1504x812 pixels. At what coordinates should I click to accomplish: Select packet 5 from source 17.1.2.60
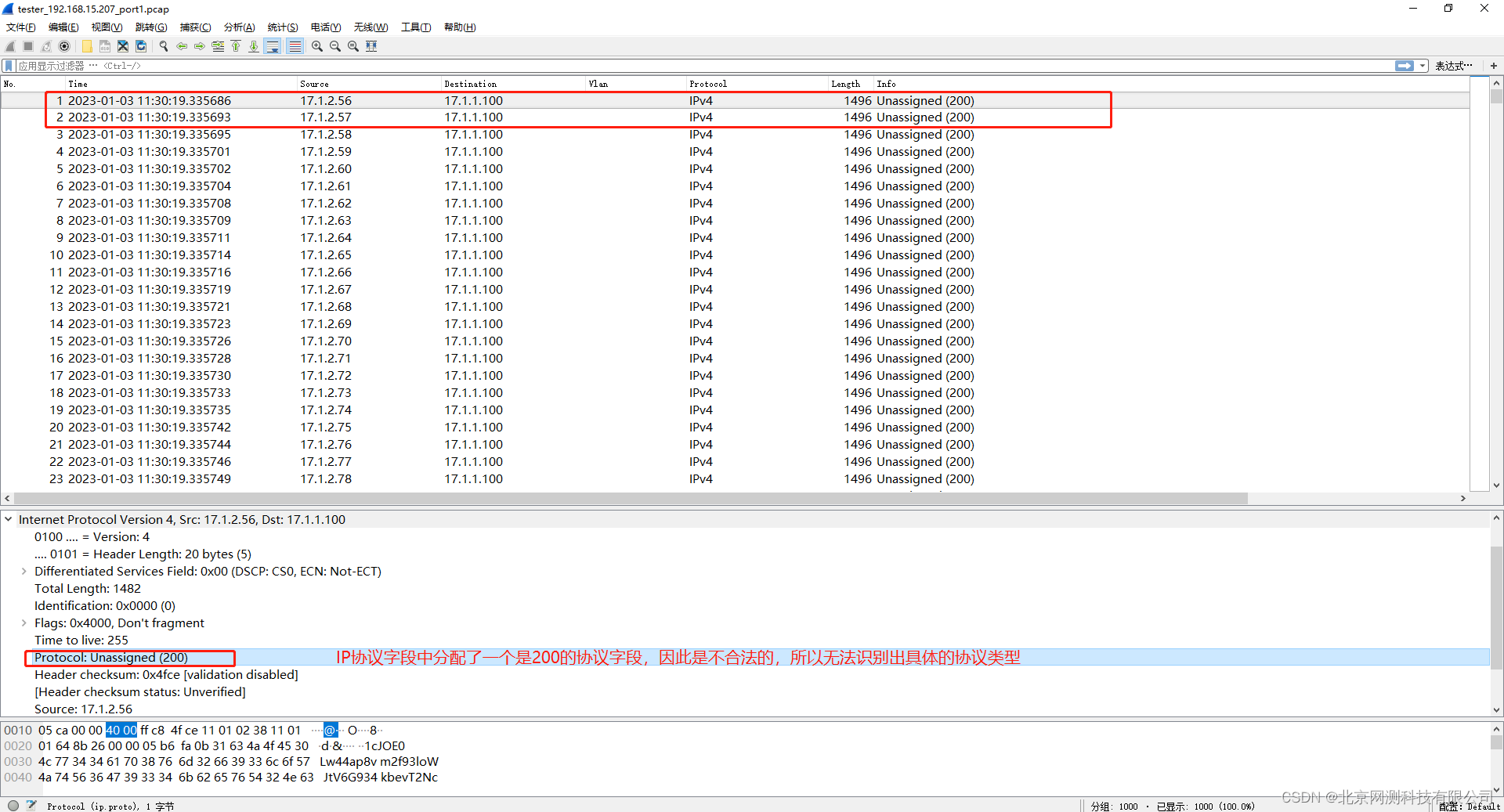point(735,168)
